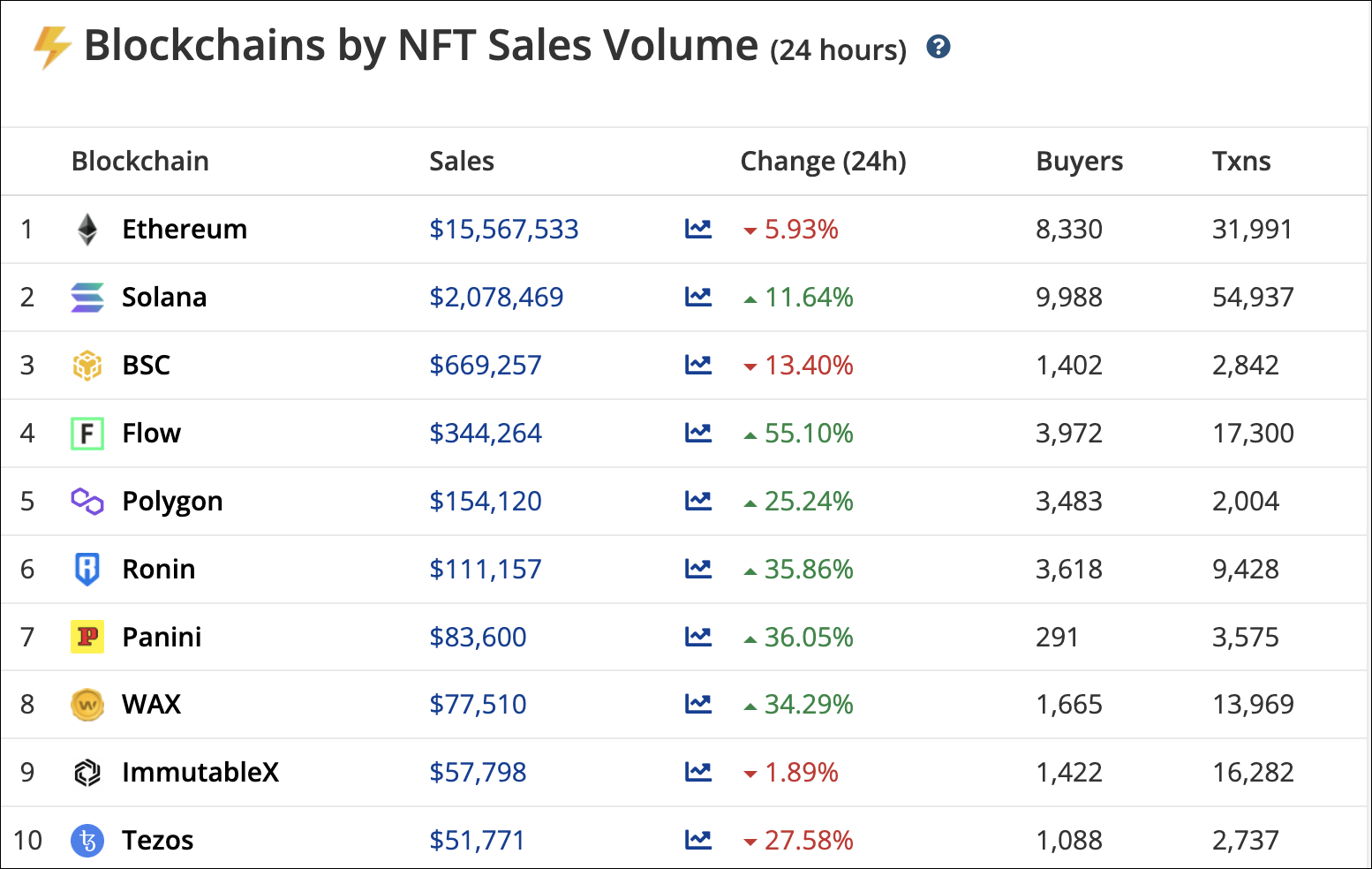Click Solana buyers count 9,988
This screenshot has width=1372, height=869.
click(1069, 298)
